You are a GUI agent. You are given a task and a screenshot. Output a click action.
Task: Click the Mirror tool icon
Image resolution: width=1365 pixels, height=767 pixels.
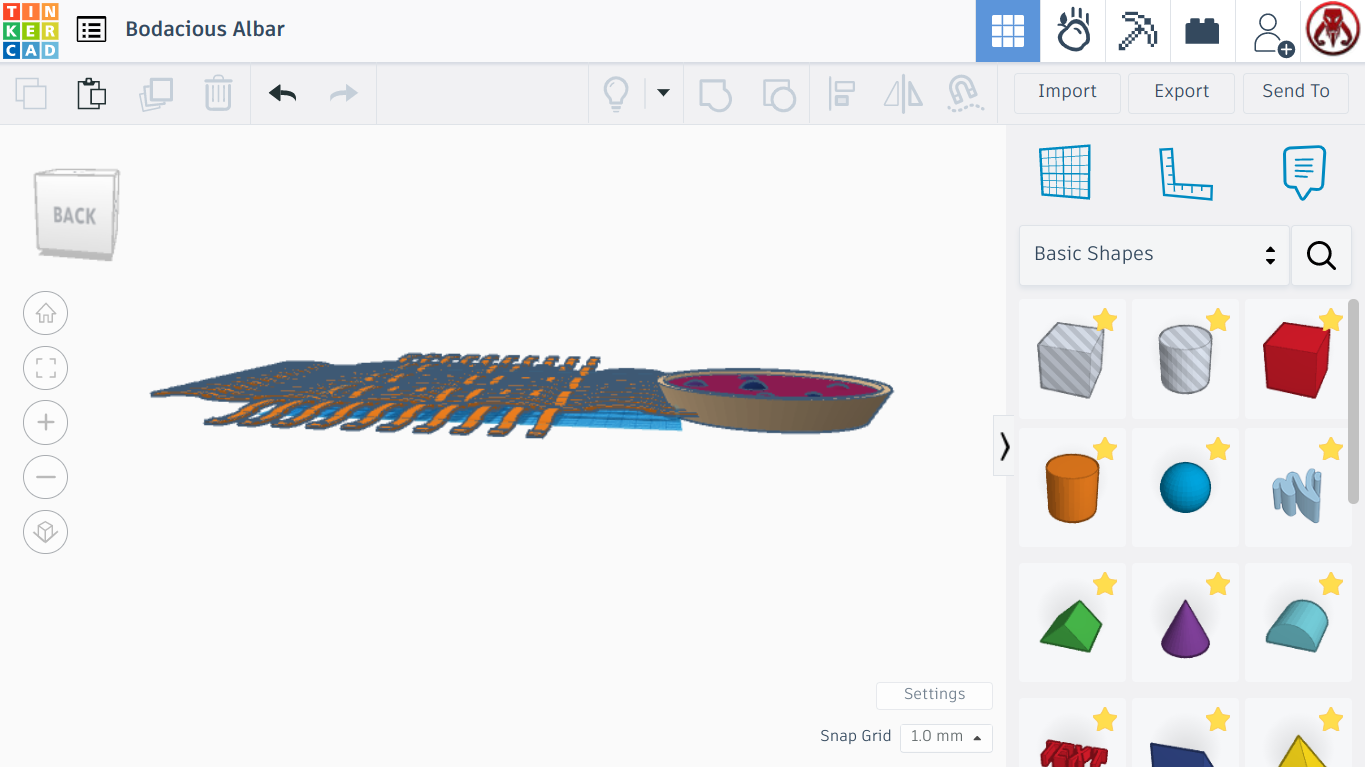(903, 94)
